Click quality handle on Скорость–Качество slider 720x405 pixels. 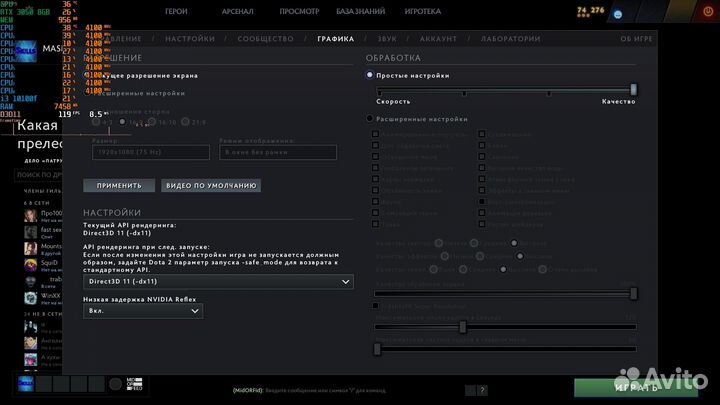coord(634,89)
